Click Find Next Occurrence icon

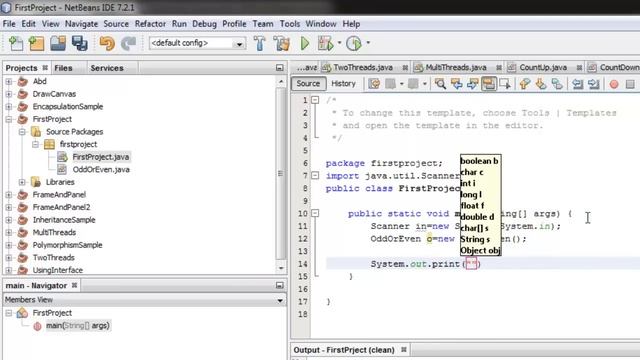click(x=472, y=84)
